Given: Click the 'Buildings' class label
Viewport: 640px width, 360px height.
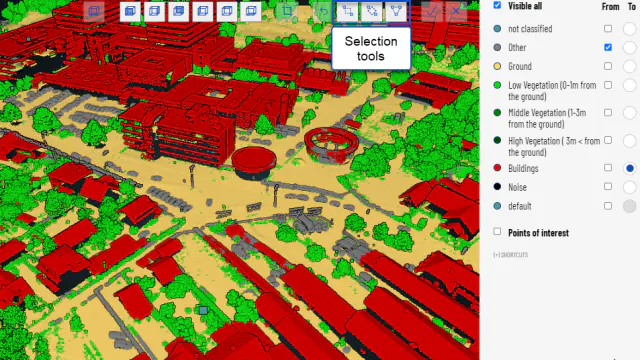Looking at the screenshot, I should (523, 168).
